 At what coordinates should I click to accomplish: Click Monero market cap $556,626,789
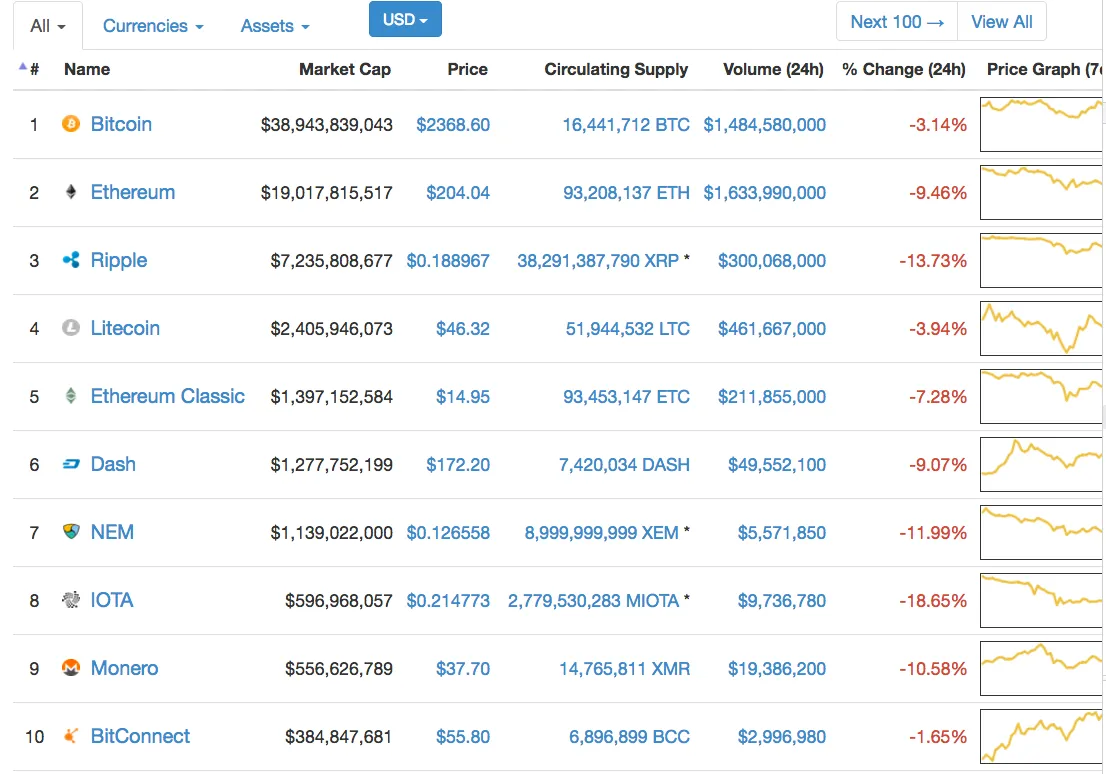(339, 669)
